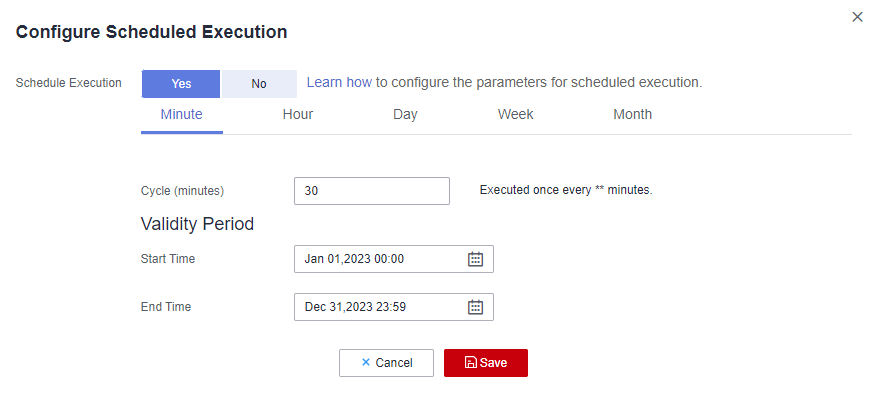Click the Executed once every minutes hint
This screenshot has height=403, width=874.
[566, 190]
